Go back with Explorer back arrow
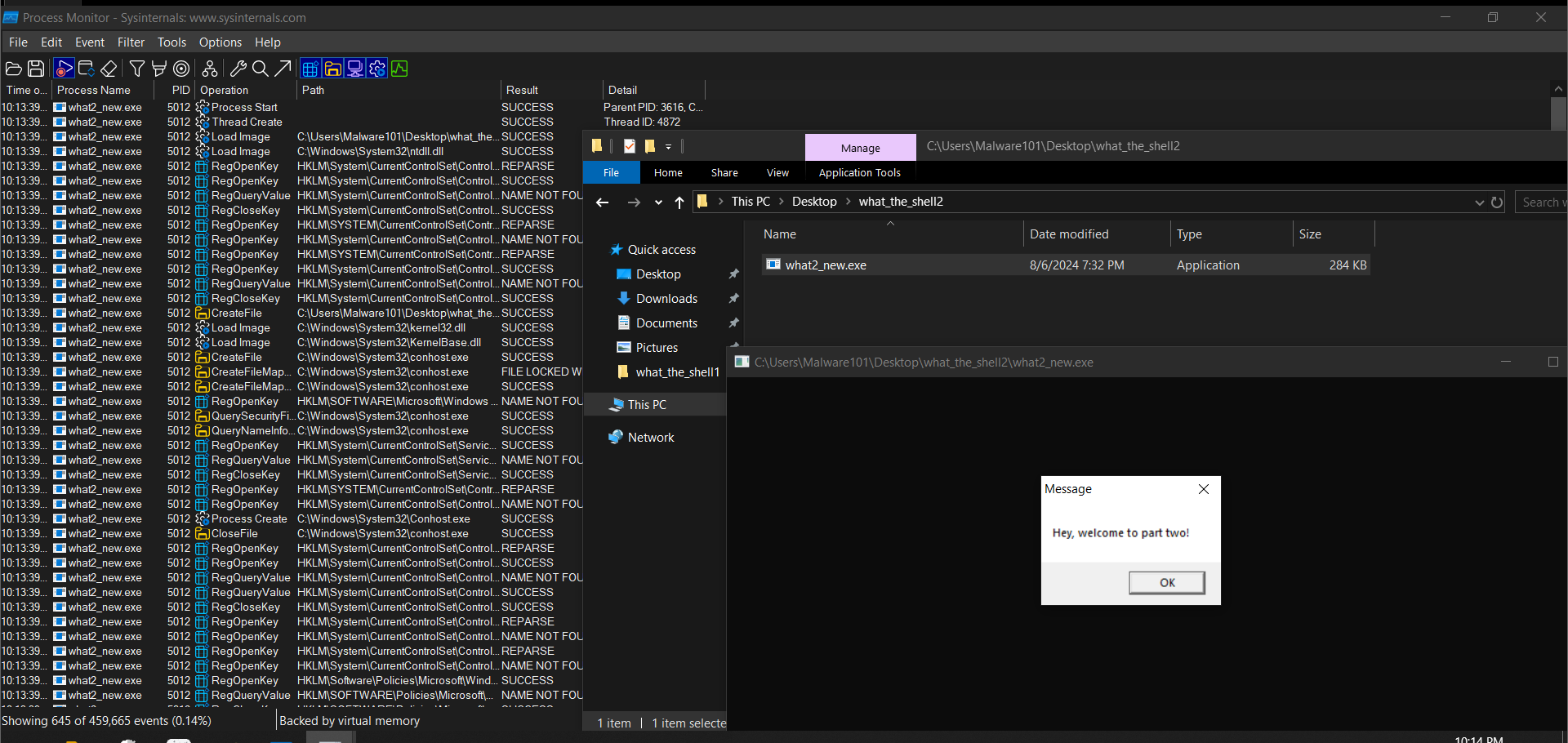This screenshot has width=1568, height=743. pyautogui.click(x=603, y=202)
